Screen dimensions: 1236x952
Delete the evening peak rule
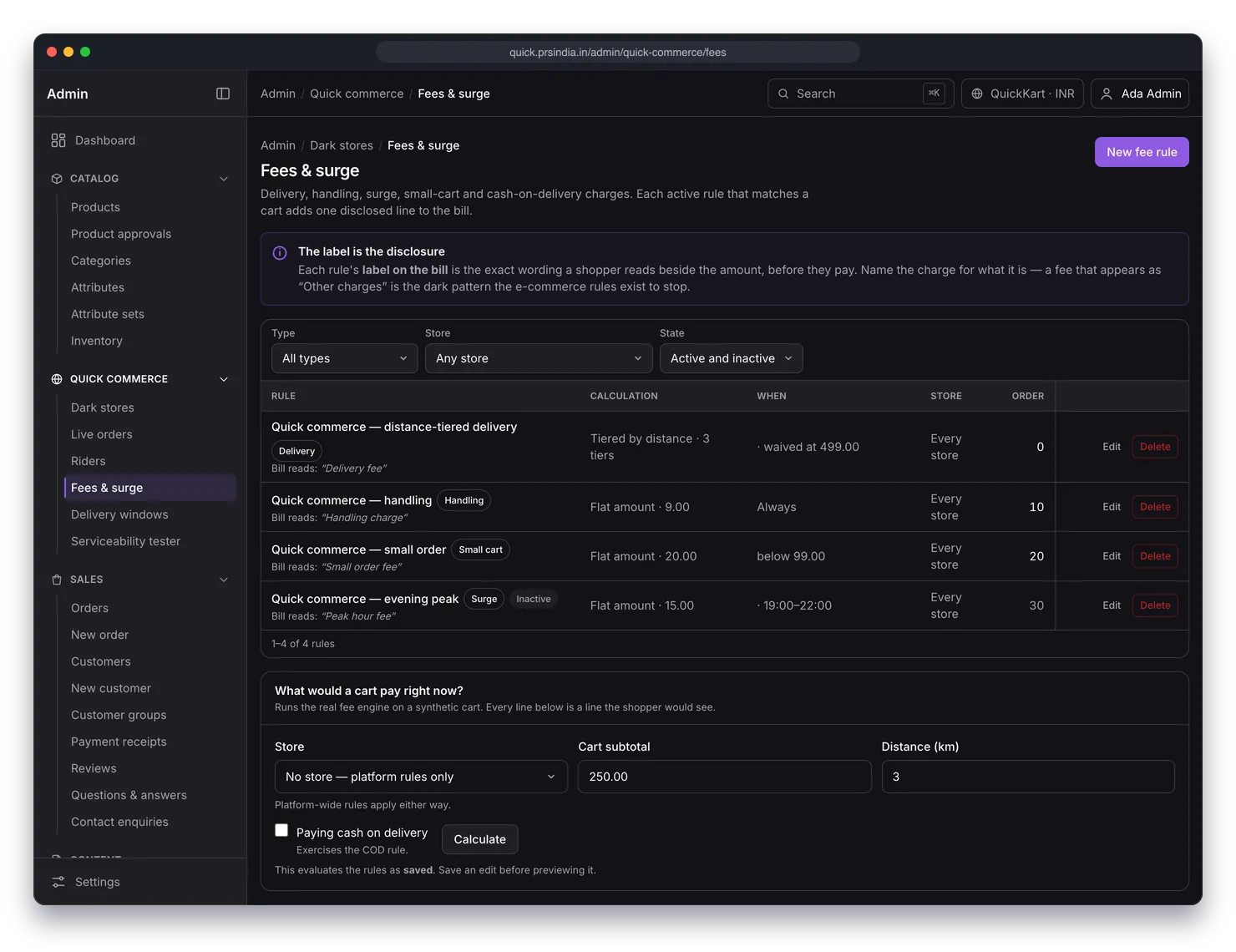1155,605
